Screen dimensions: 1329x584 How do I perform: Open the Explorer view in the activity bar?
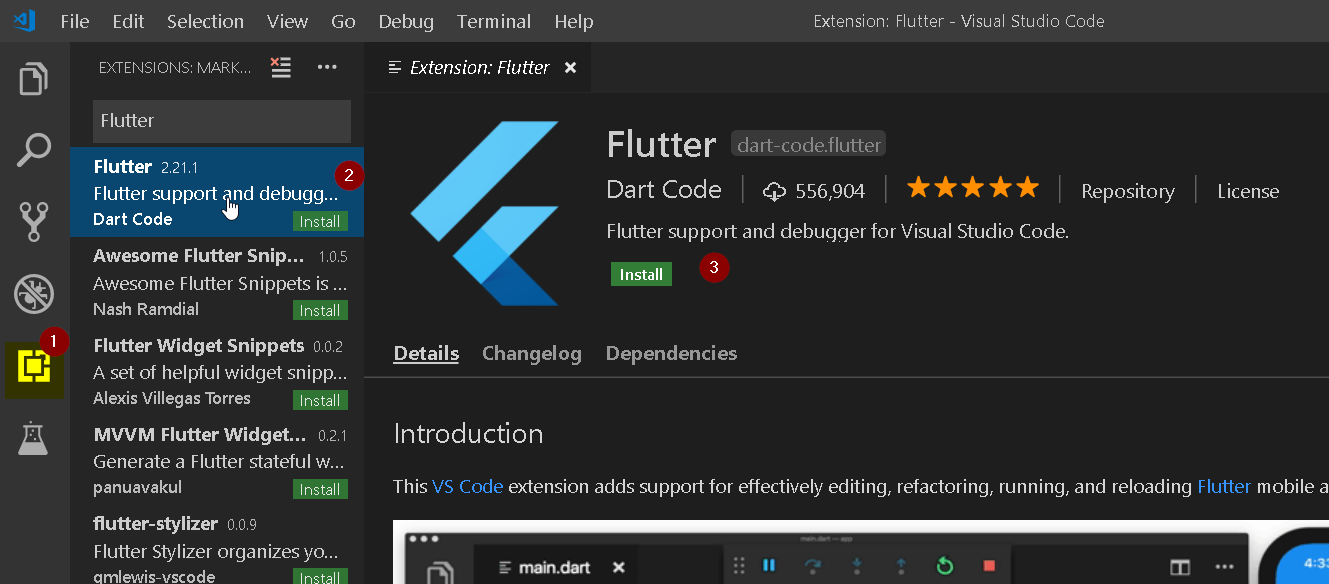click(x=34, y=78)
